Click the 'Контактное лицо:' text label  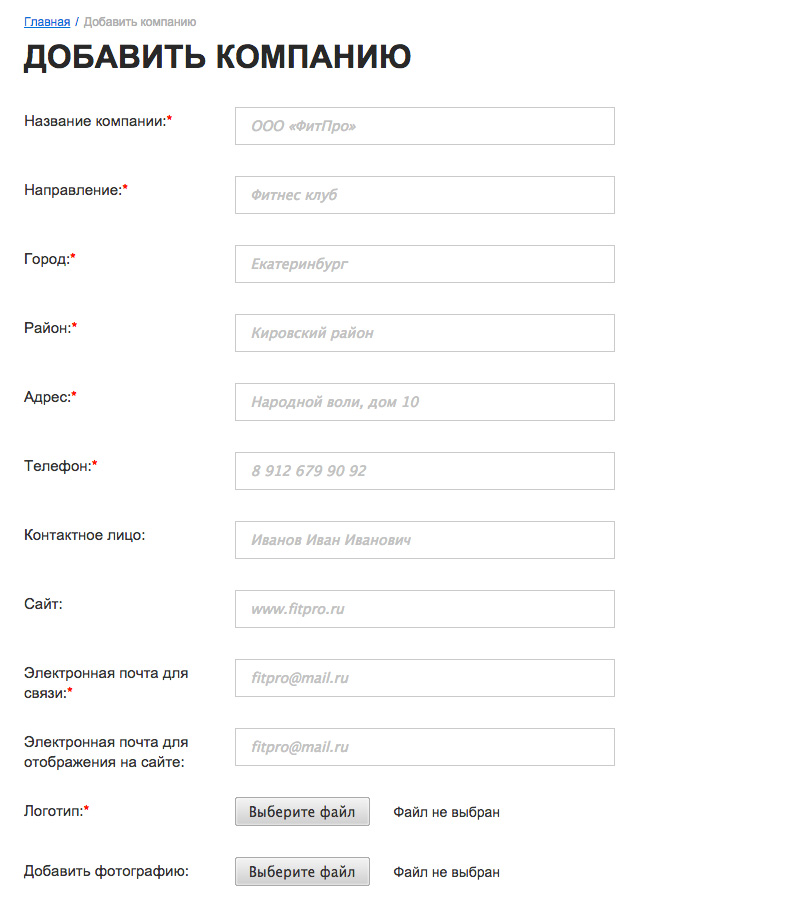85,535
